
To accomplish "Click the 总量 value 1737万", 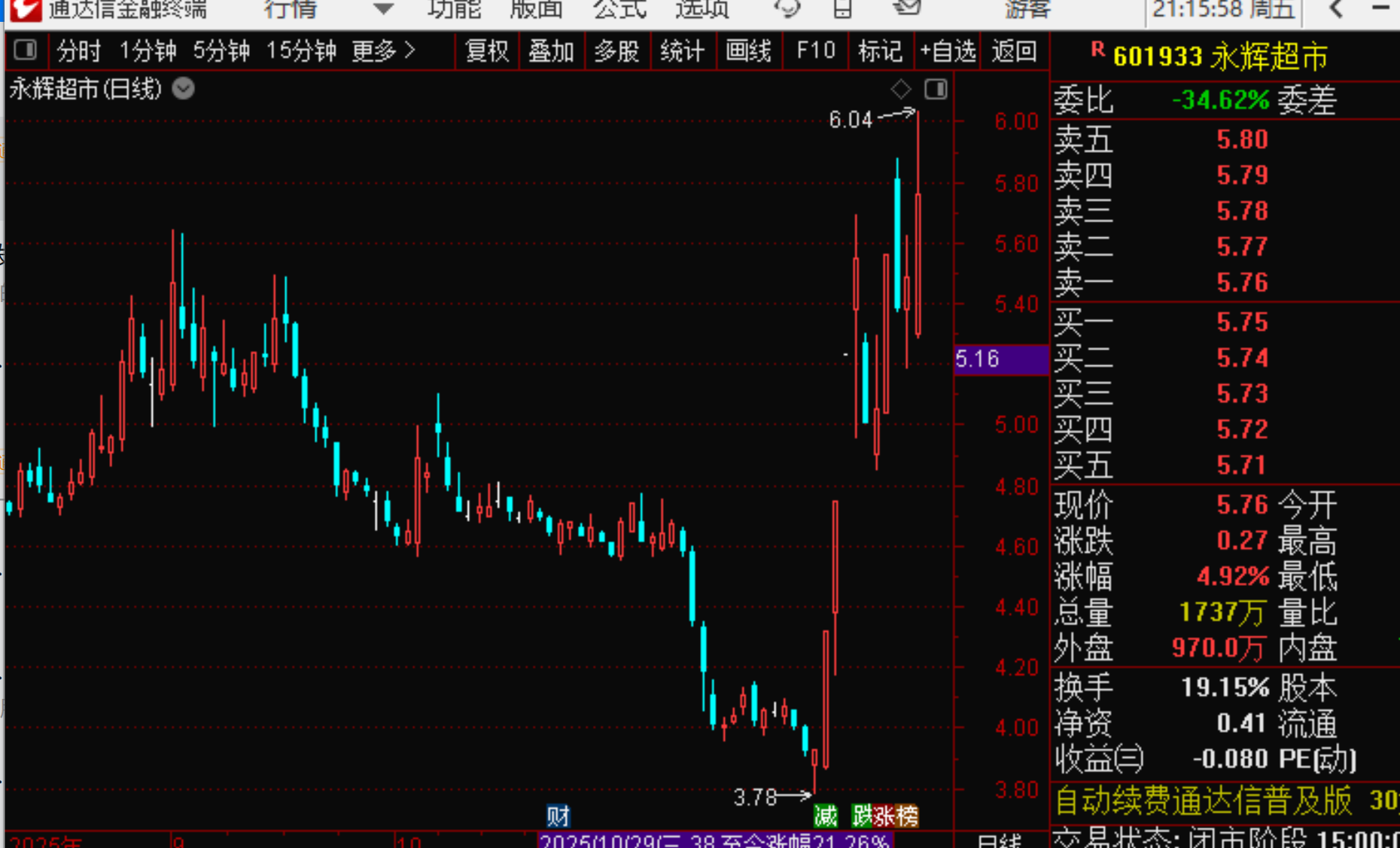I will 1222,612.
